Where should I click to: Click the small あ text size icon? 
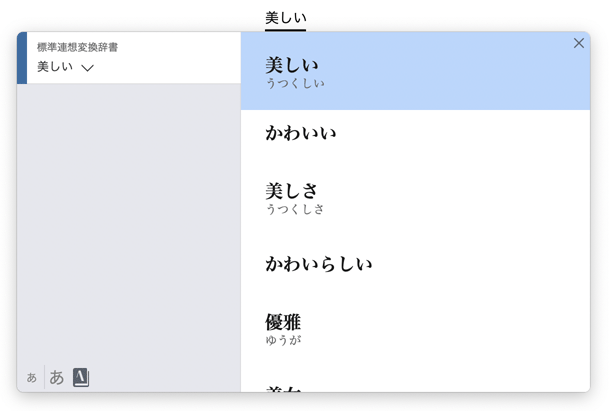coord(32,378)
